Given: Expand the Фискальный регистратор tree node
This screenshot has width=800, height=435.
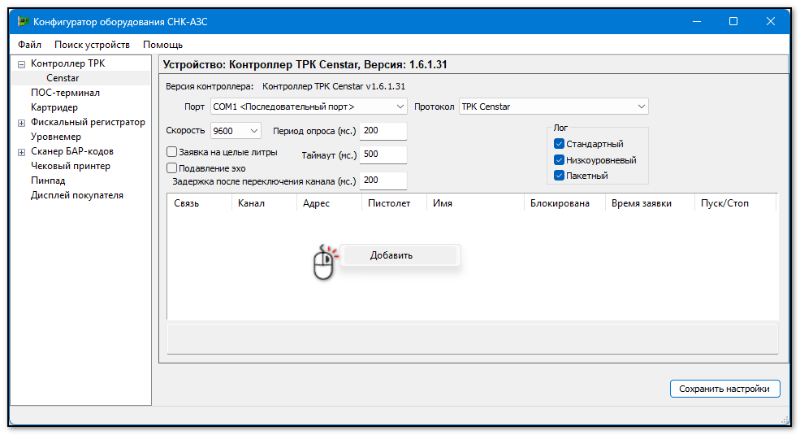Looking at the screenshot, I should [x=21, y=122].
